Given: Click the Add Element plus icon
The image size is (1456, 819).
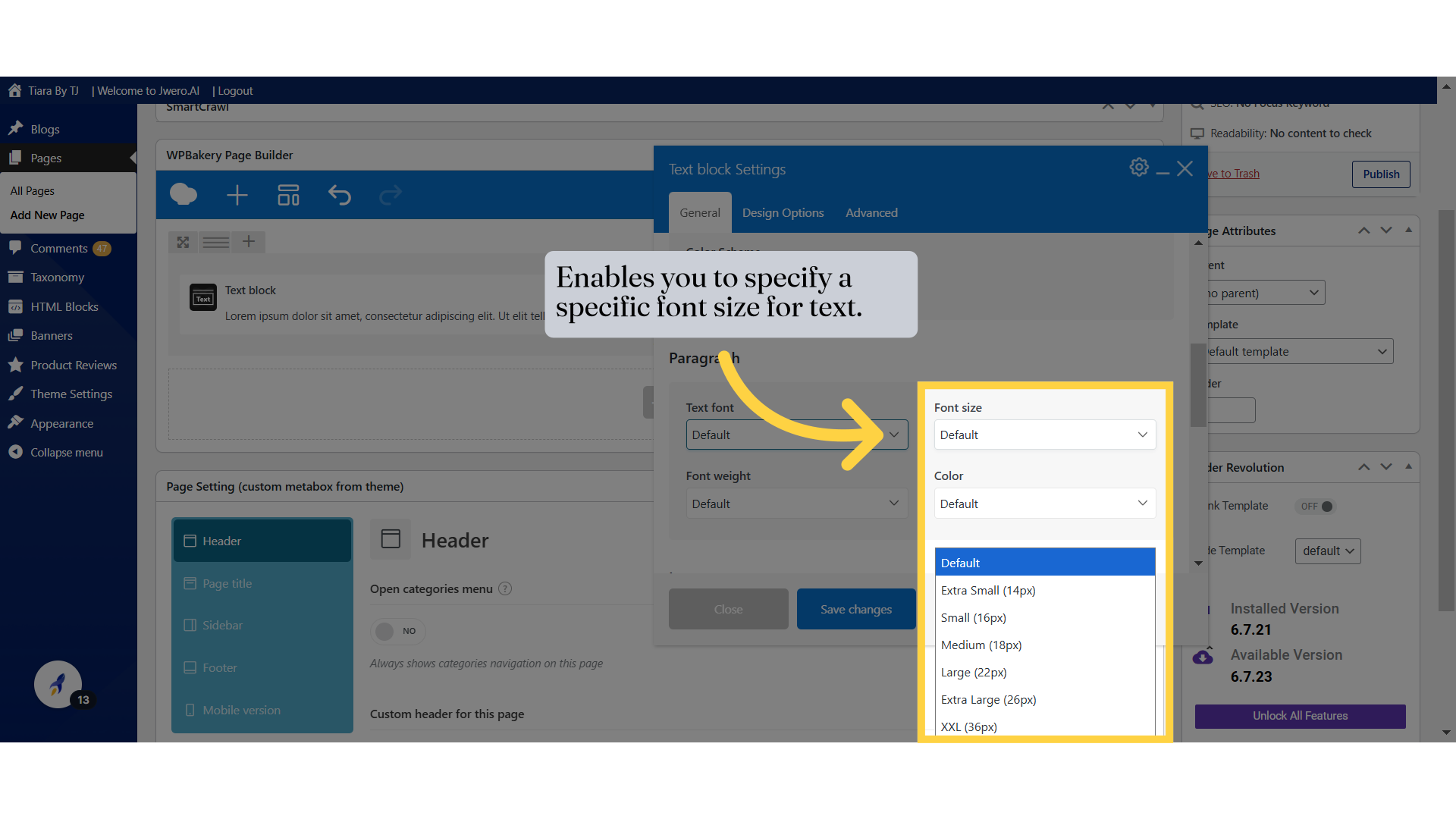Looking at the screenshot, I should click(x=237, y=195).
